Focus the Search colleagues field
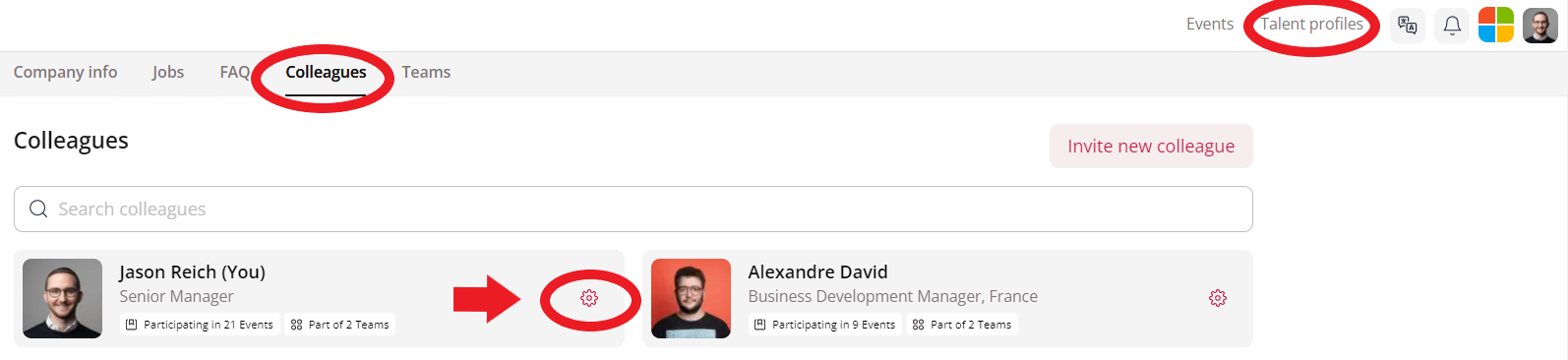The image size is (1568, 360). click(633, 210)
